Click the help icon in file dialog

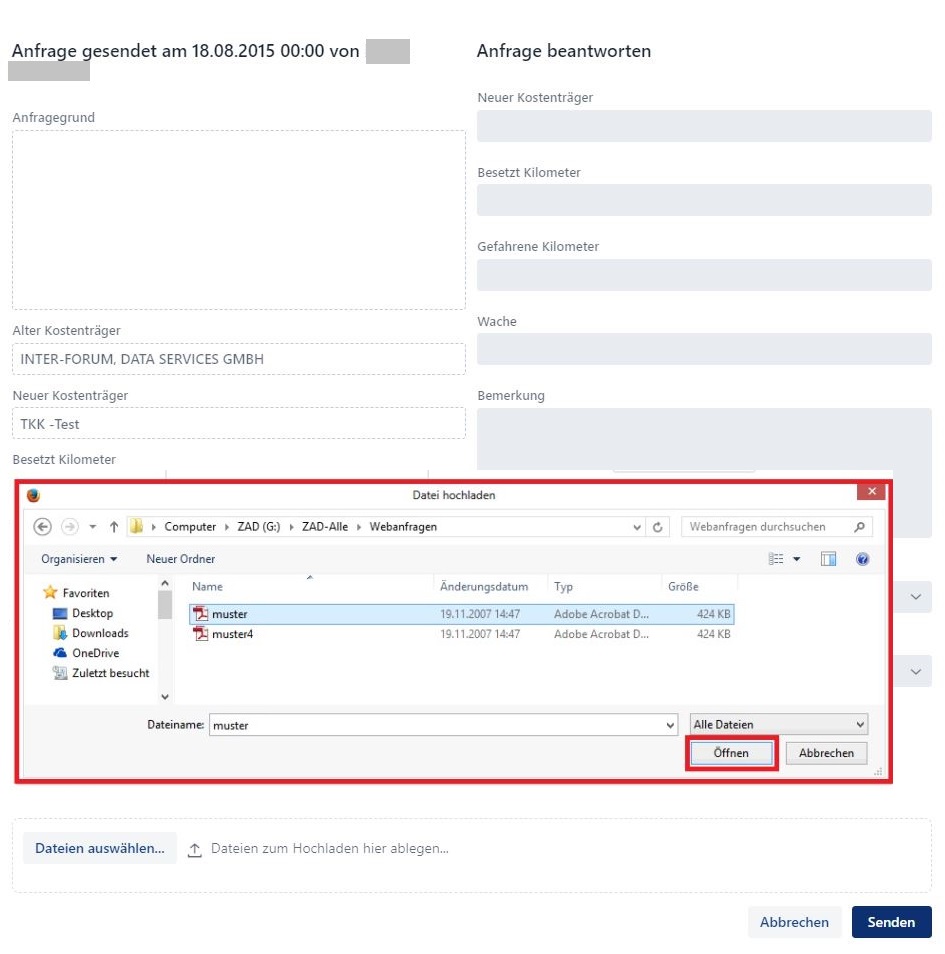[862, 559]
